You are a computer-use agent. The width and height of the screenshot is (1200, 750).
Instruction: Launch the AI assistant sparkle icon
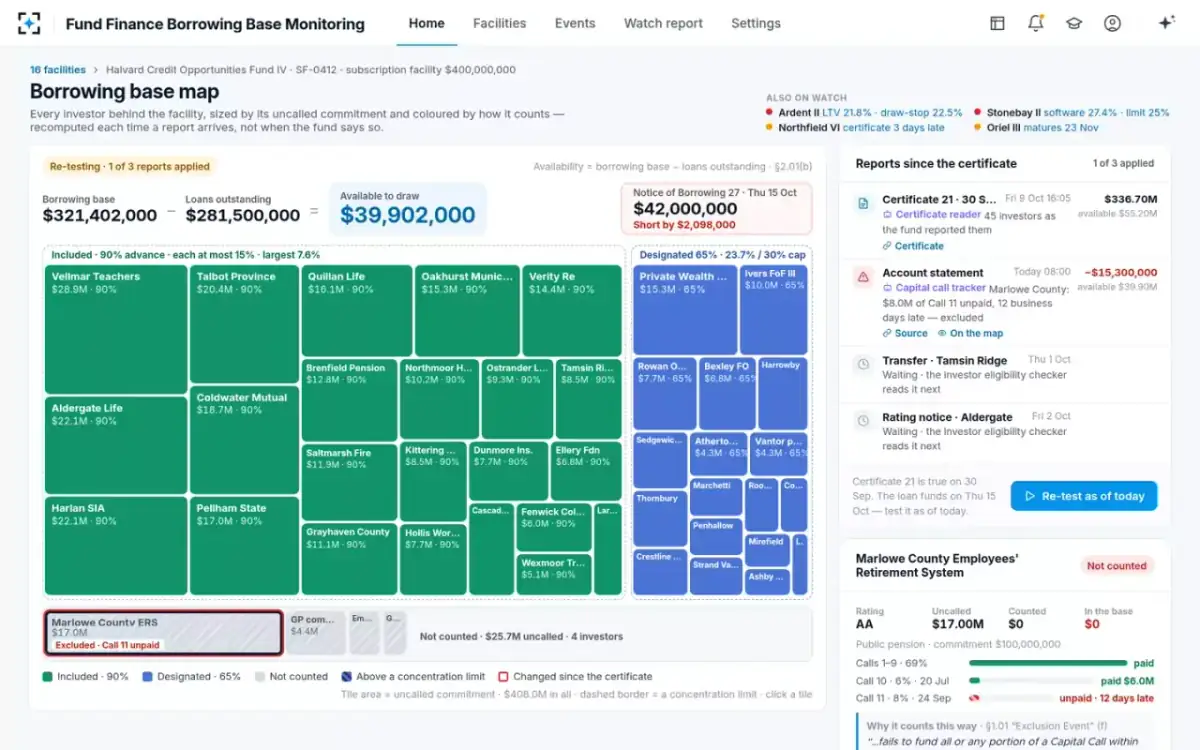click(x=1166, y=23)
